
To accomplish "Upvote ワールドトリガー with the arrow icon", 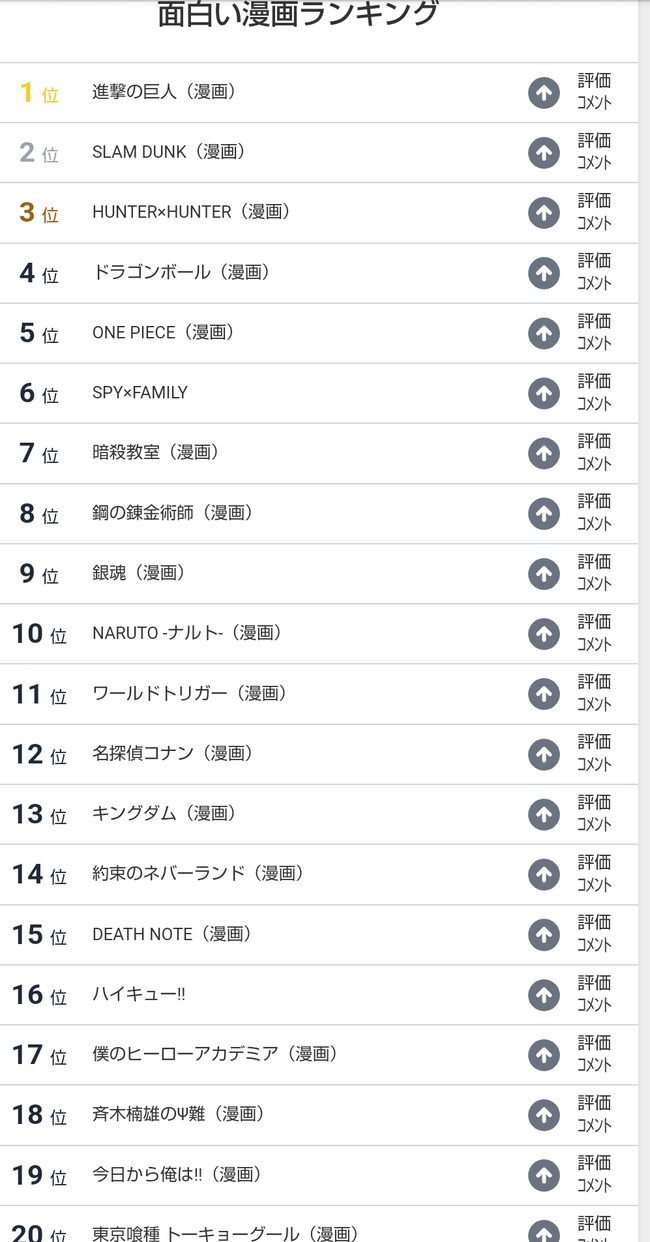I will pyautogui.click(x=544, y=694).
